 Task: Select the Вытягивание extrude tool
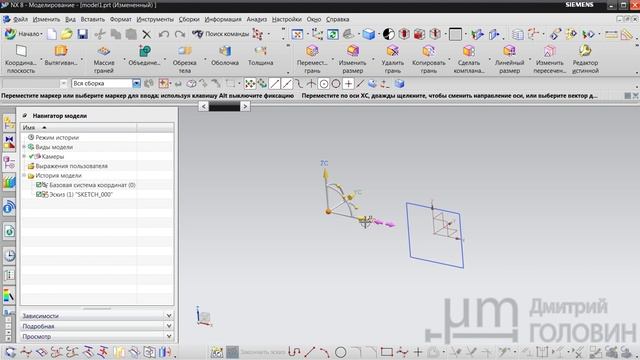coord(61,56)
